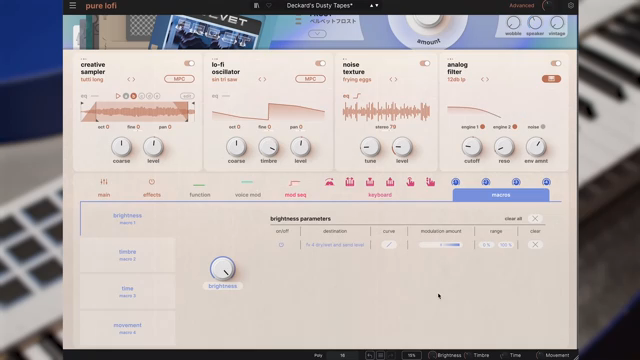Viewport: 640px width, 360px height.
Task: Click the speaker knob
Action: 535,23
